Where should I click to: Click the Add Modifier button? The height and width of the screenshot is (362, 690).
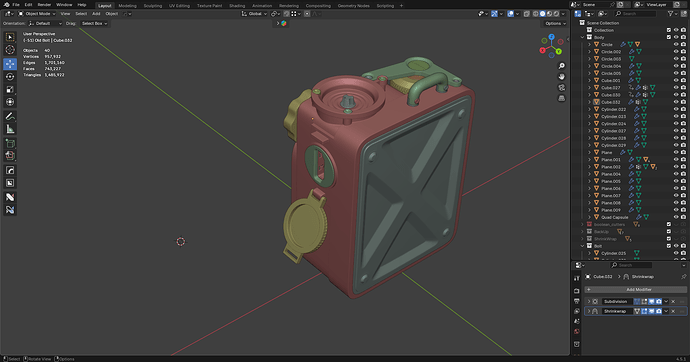click(x=635, y=289)
